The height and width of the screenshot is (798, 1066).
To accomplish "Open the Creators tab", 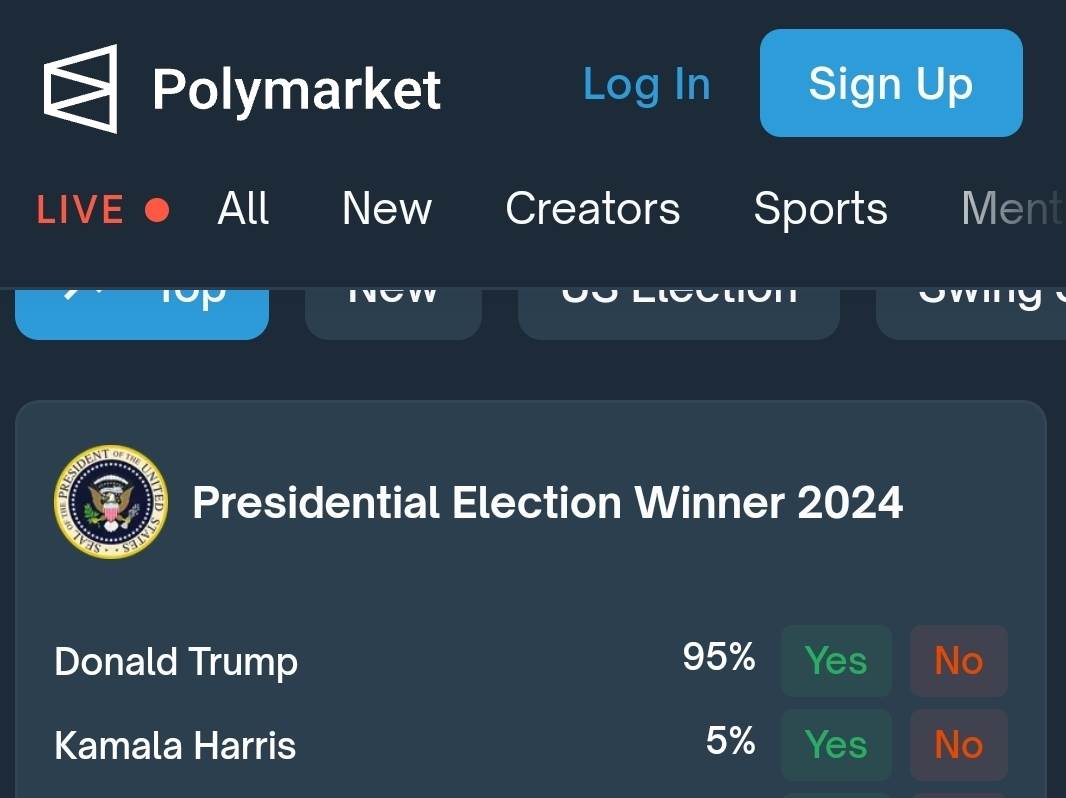I will pyautogui.click(x=592, y=209).
